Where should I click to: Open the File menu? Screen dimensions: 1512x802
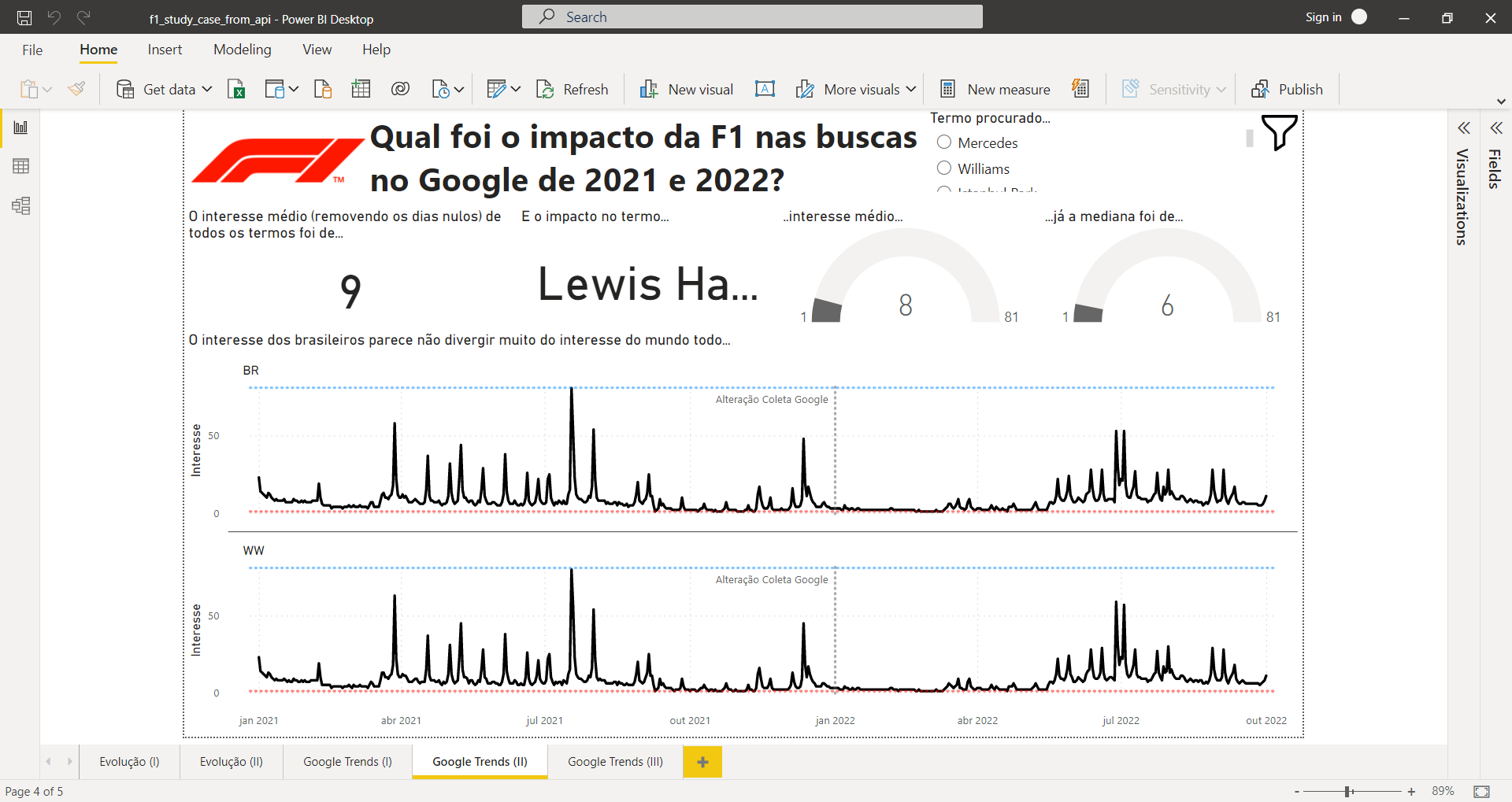(x=32, y=50)
